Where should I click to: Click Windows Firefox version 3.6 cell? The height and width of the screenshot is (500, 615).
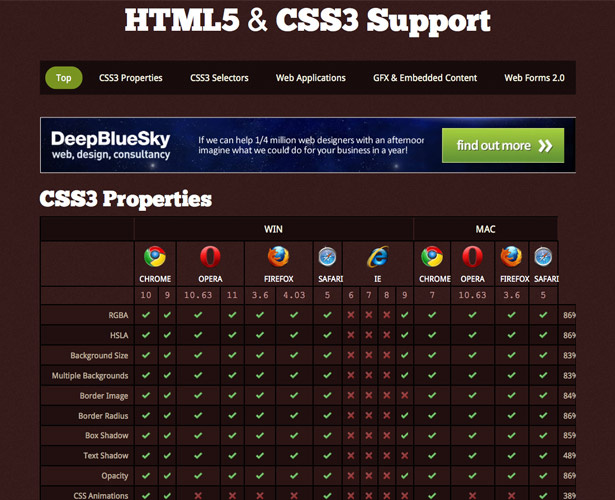tap(260, 295)
